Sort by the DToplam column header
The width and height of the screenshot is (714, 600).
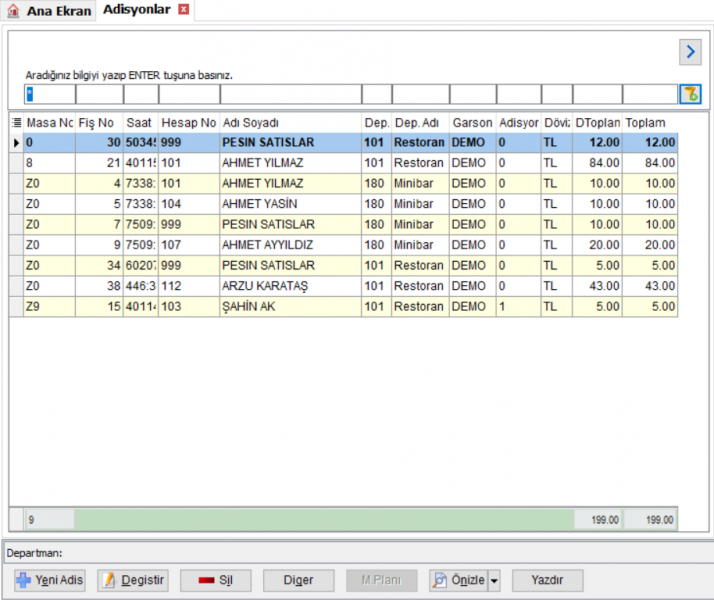click(597, 122)
